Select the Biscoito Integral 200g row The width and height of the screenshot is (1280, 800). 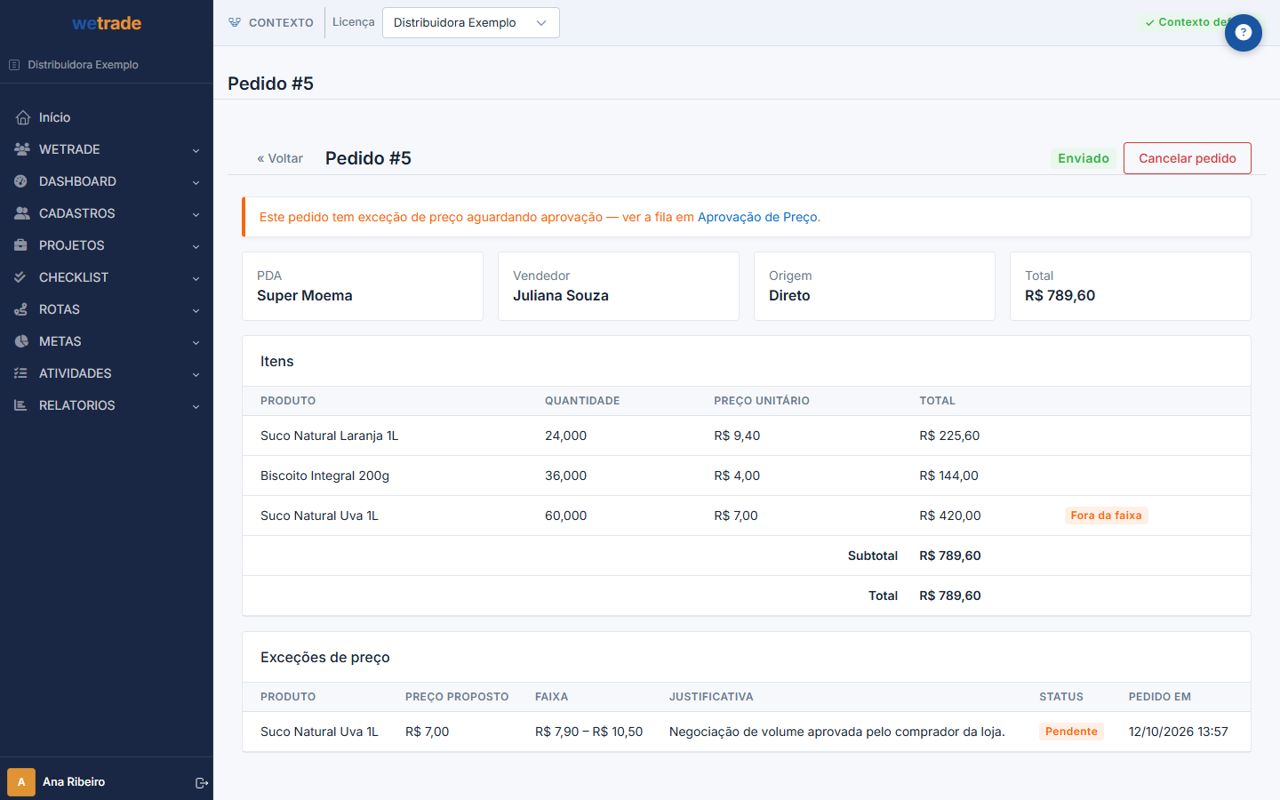coord(746,476)
